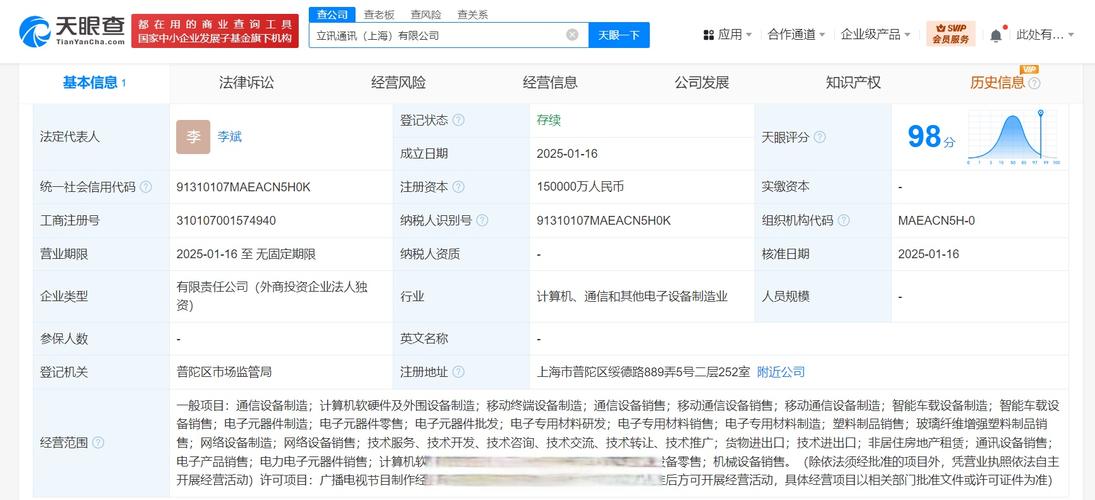Click the credit code 91310107MAEACN5H0K under 统一社会信用代码
This screenshot has height=500, width=1095.
(x=244, y=187)
